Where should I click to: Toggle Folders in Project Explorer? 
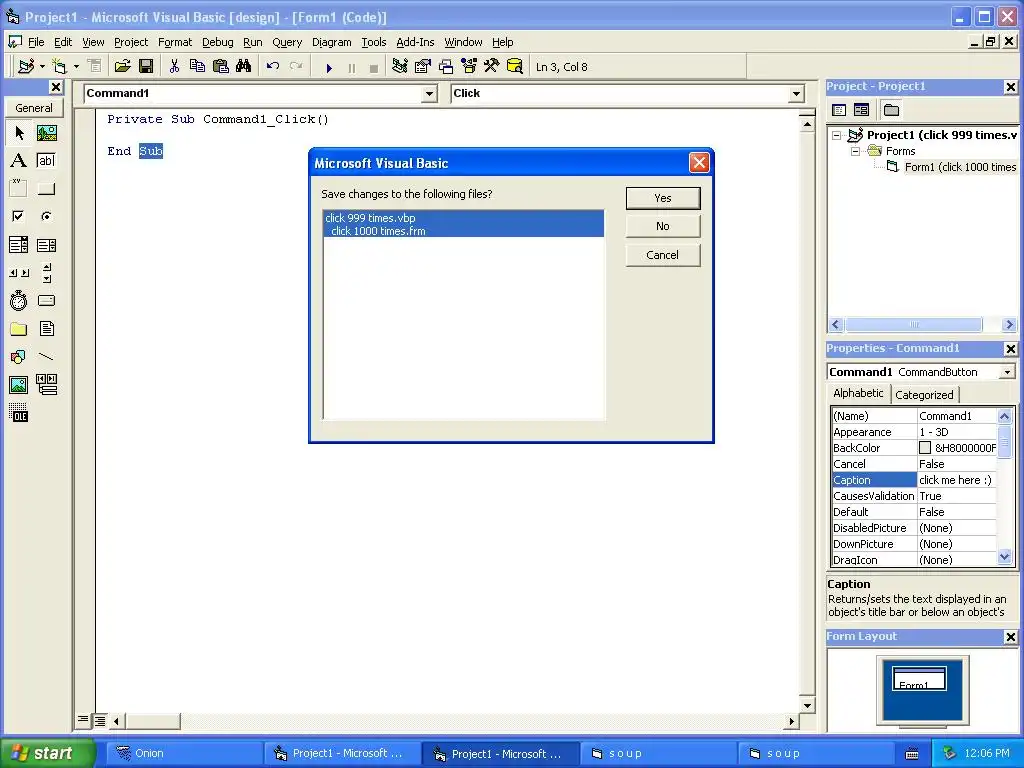point(891,110)
